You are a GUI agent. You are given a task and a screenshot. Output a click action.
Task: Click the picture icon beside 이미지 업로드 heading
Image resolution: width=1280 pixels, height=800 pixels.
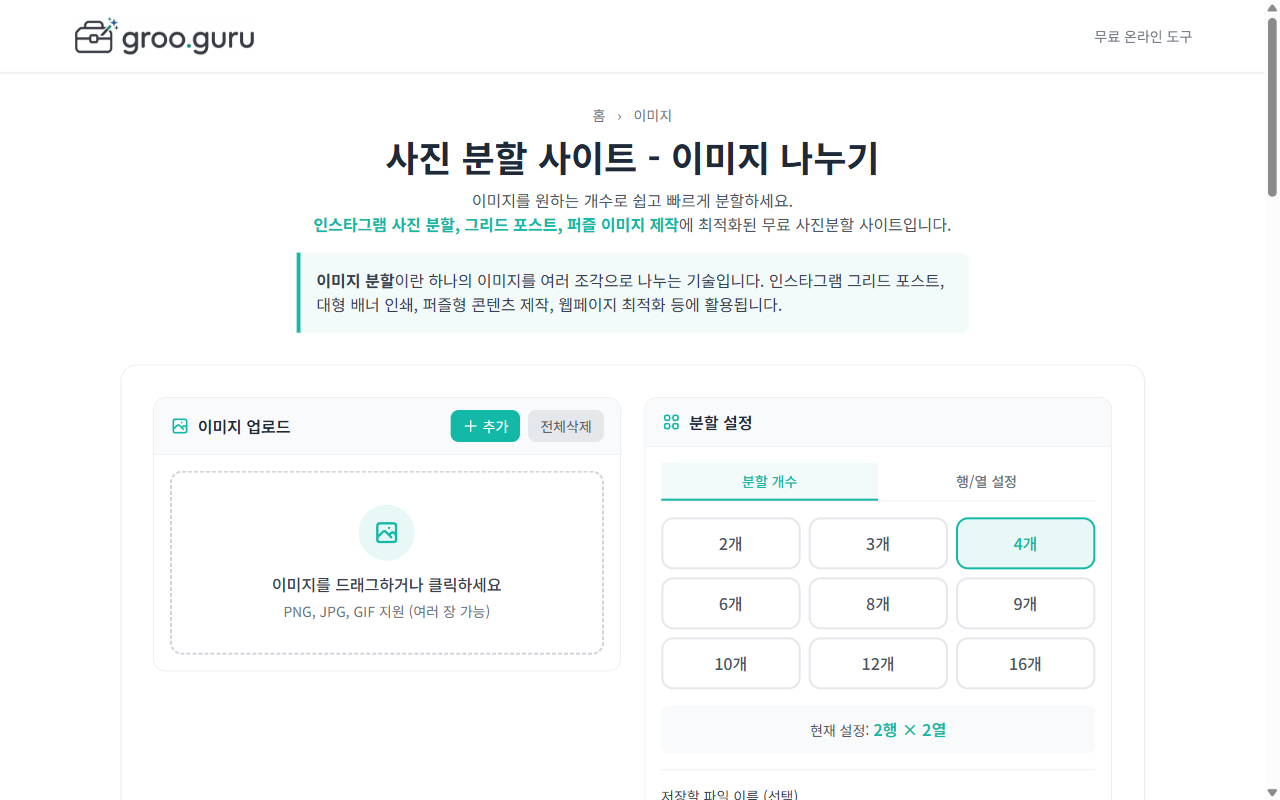[x=179, y=425]
